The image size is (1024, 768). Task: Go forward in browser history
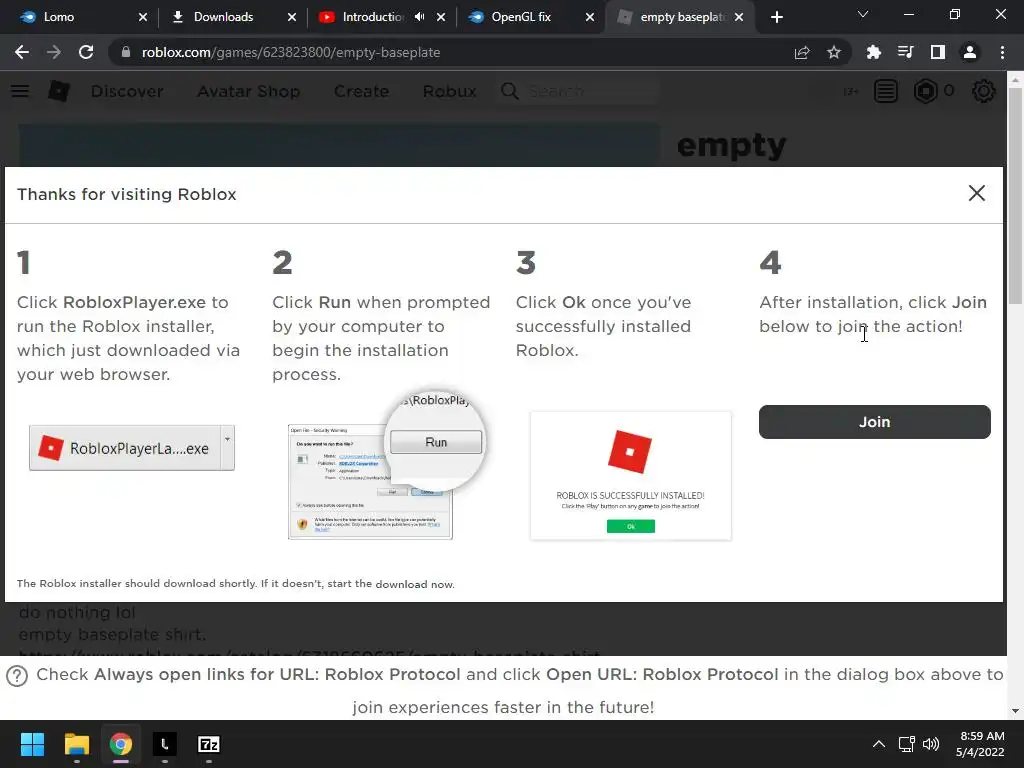[54, 52]
